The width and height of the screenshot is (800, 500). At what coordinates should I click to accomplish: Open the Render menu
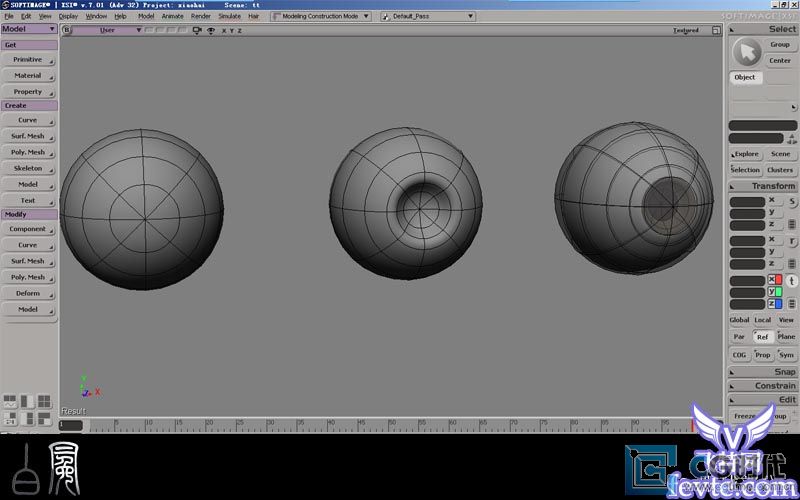tap(201, 16)
